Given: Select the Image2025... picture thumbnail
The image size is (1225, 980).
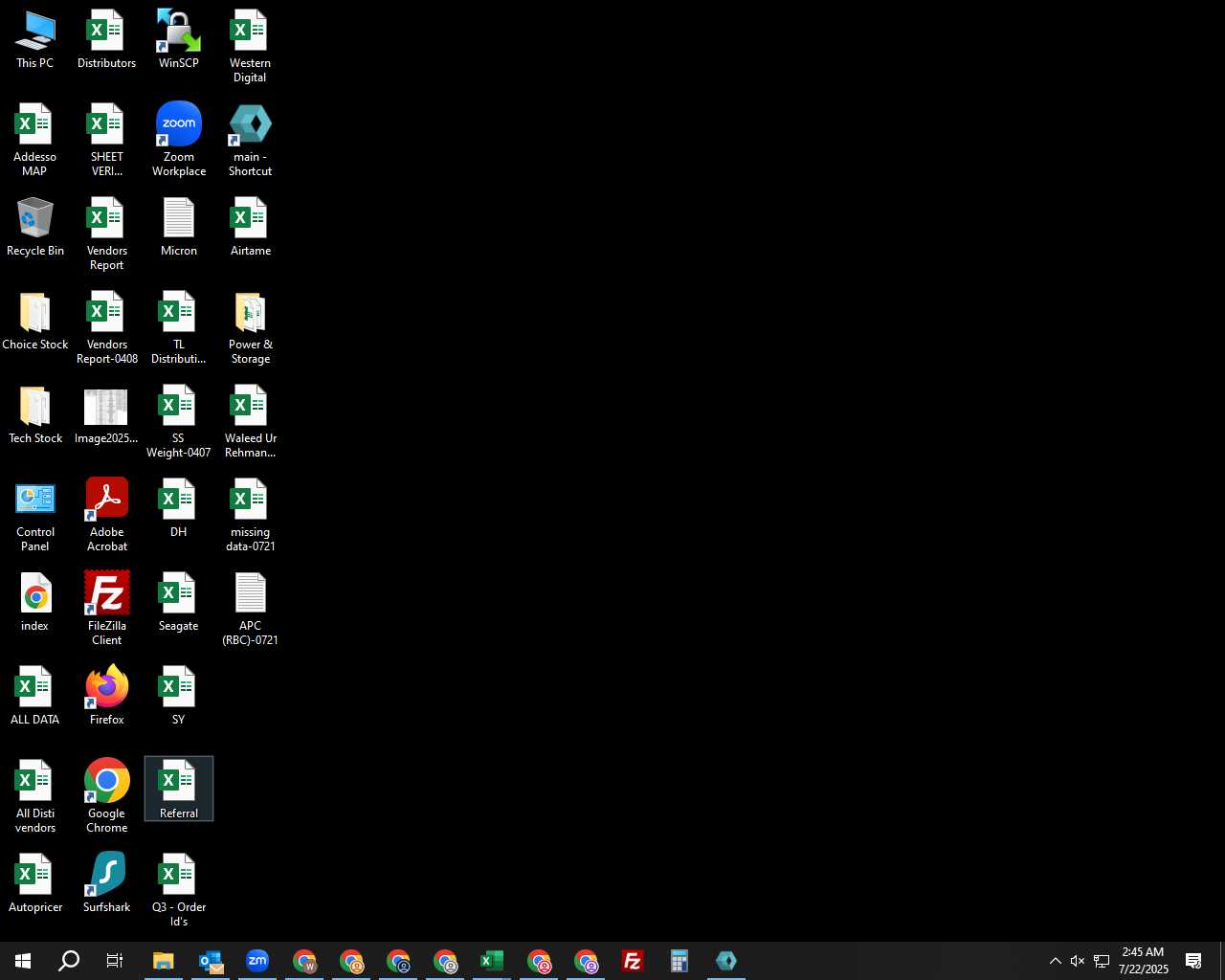Looking at the screenshot, I should (x=106, y=415).
